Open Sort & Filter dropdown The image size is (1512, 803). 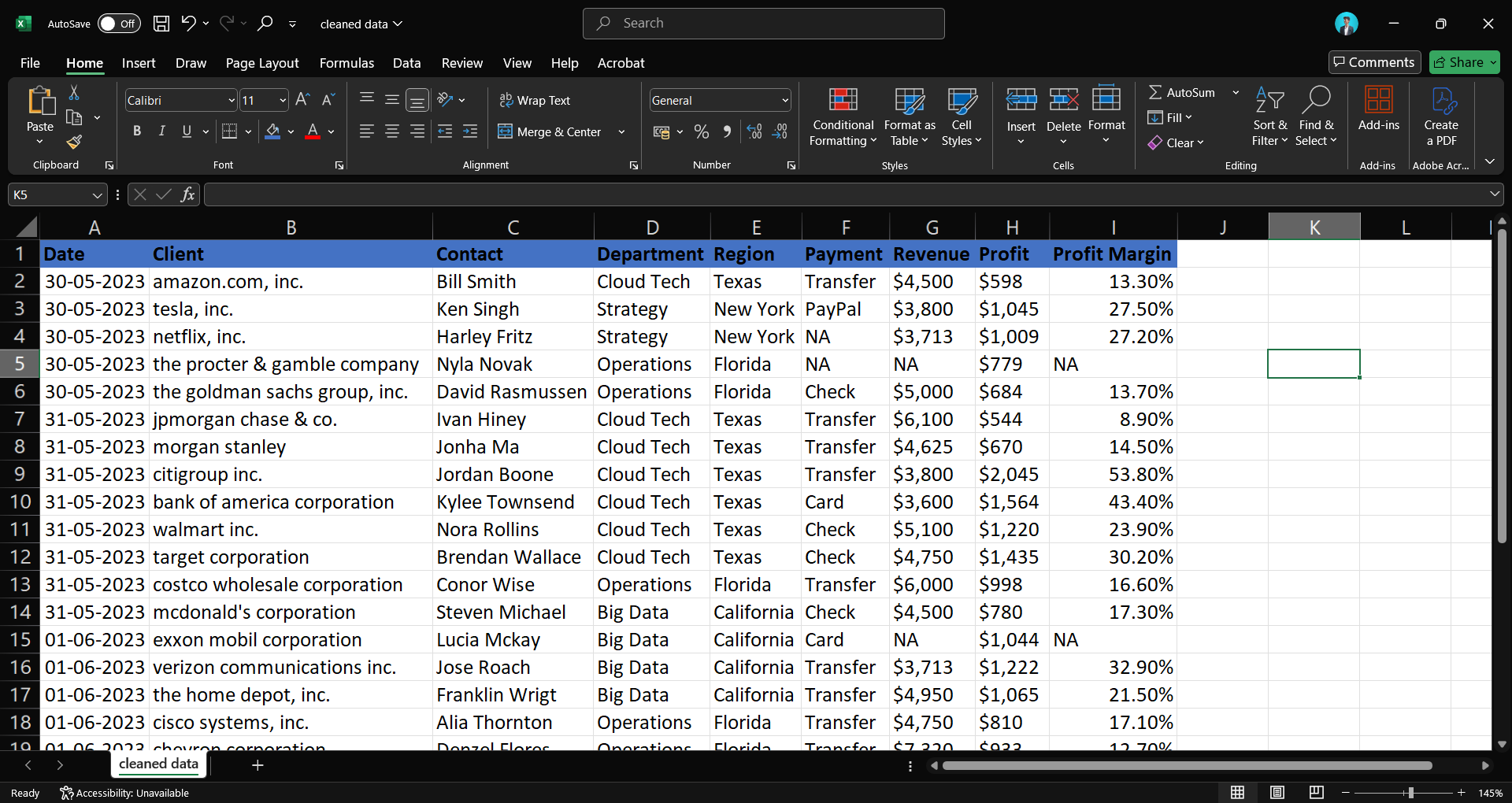coord(1269,117)
